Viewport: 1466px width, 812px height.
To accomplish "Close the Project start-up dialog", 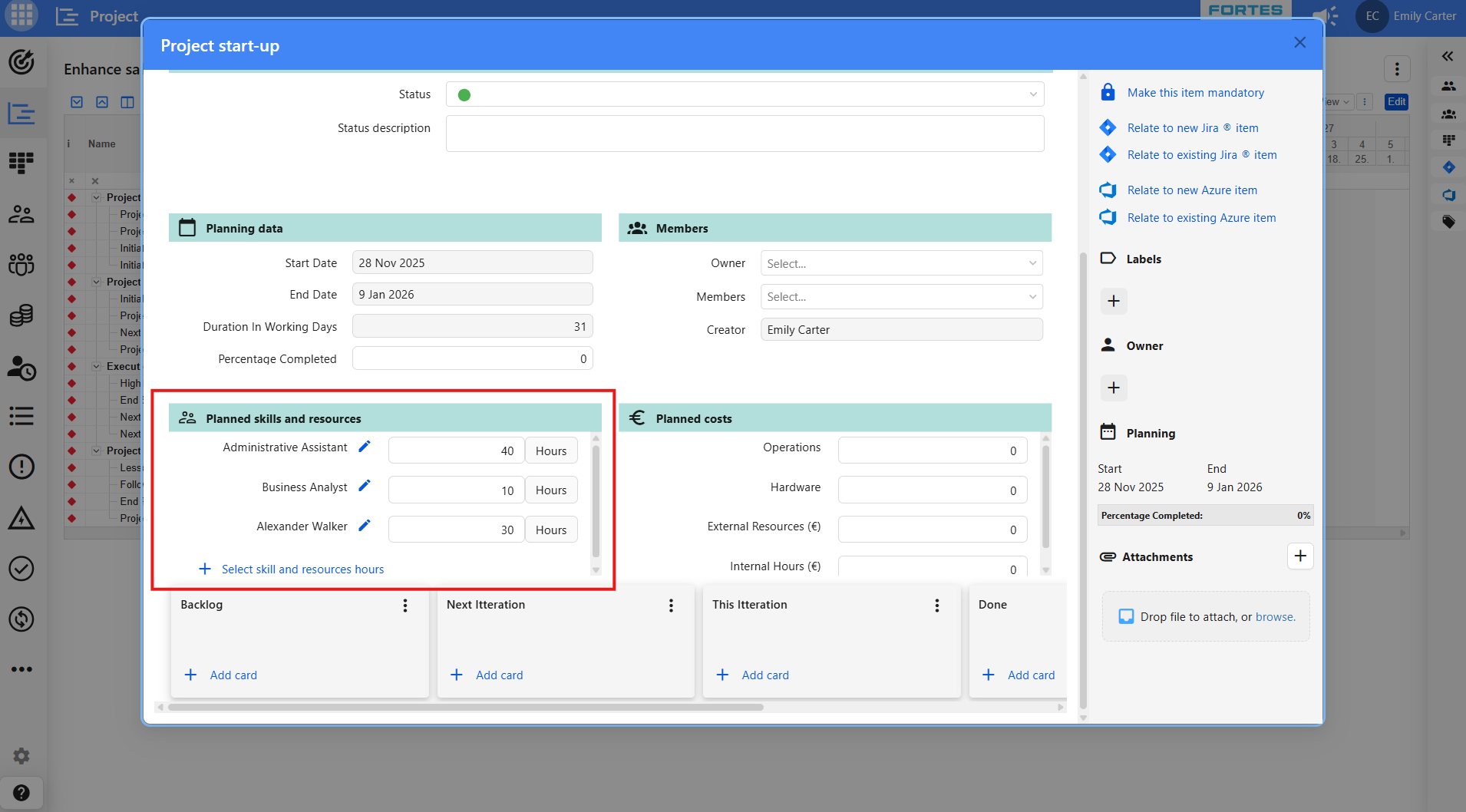I will coord(1299,42).
